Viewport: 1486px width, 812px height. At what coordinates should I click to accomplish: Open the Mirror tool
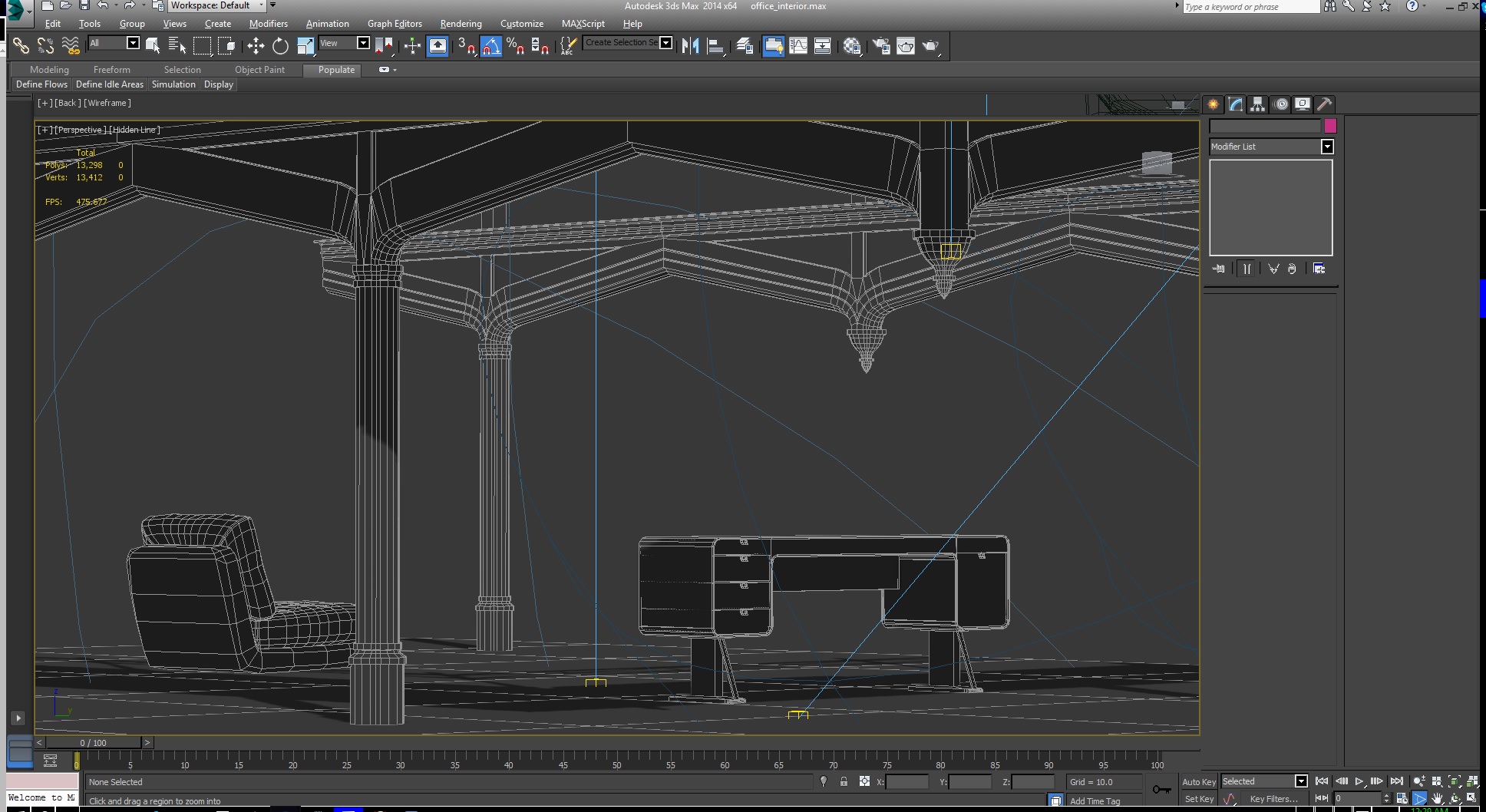point(690,46)
